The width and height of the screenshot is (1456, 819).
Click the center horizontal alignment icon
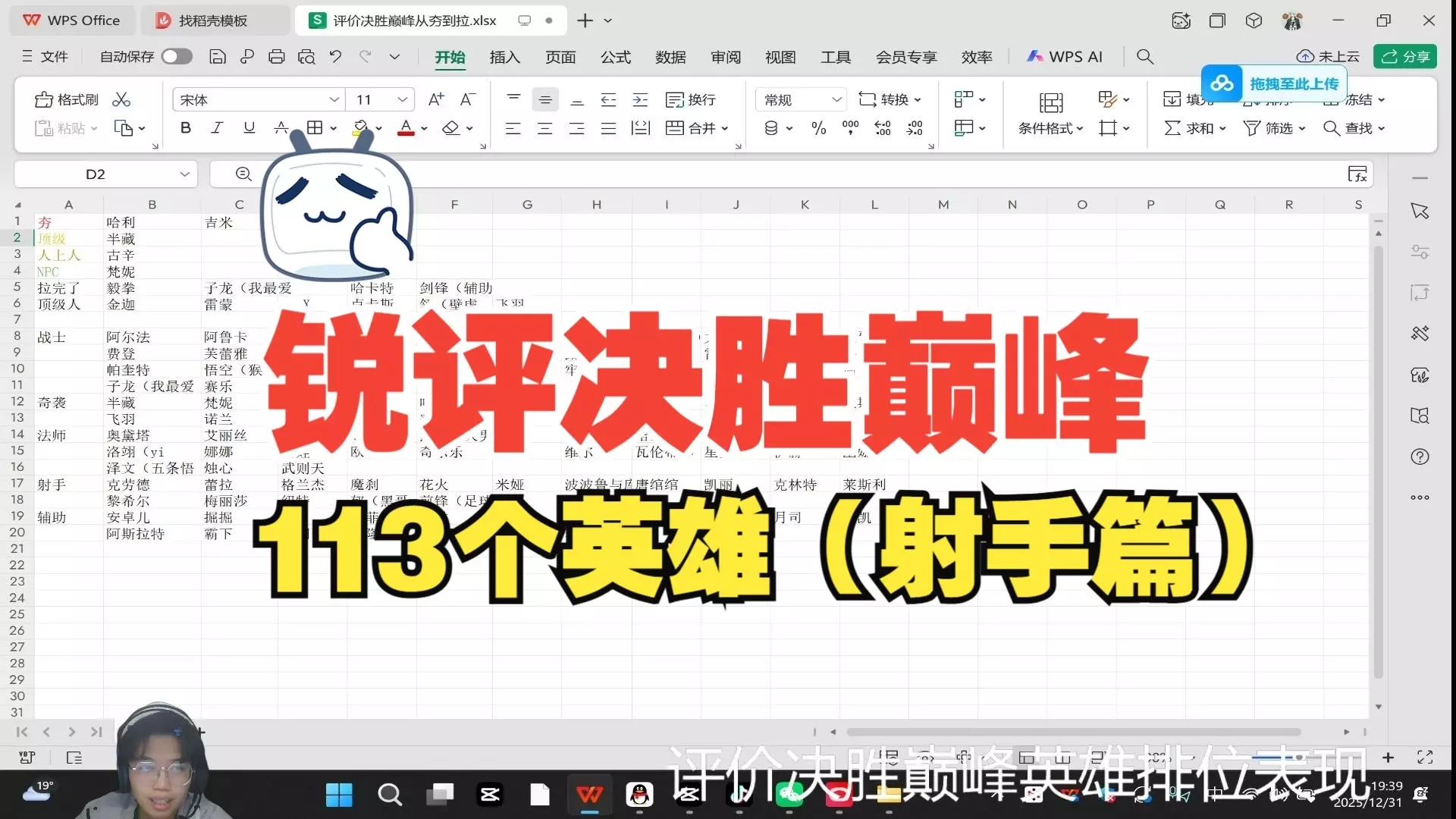[544, 128]
